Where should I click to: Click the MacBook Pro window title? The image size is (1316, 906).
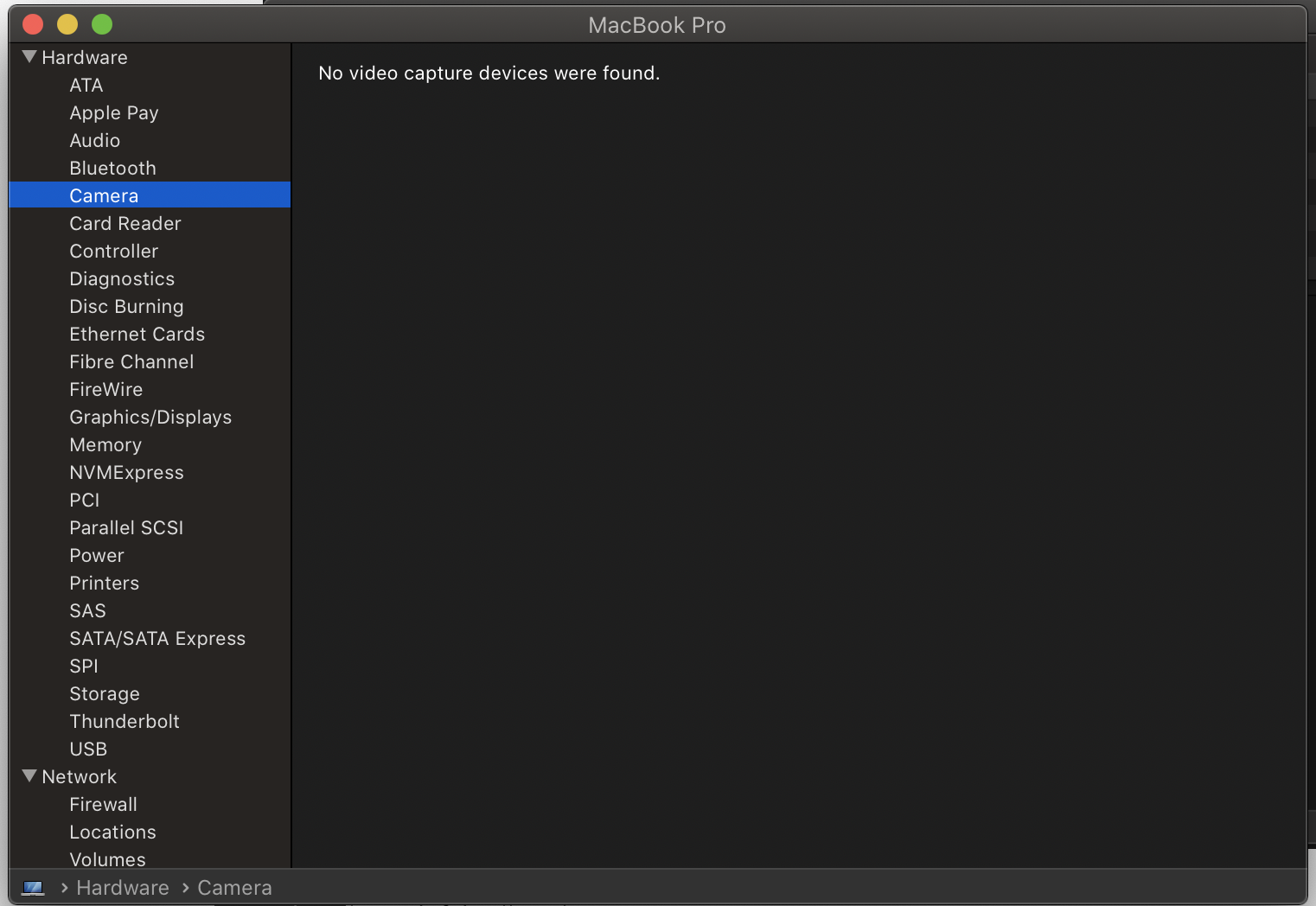(657, 25)
